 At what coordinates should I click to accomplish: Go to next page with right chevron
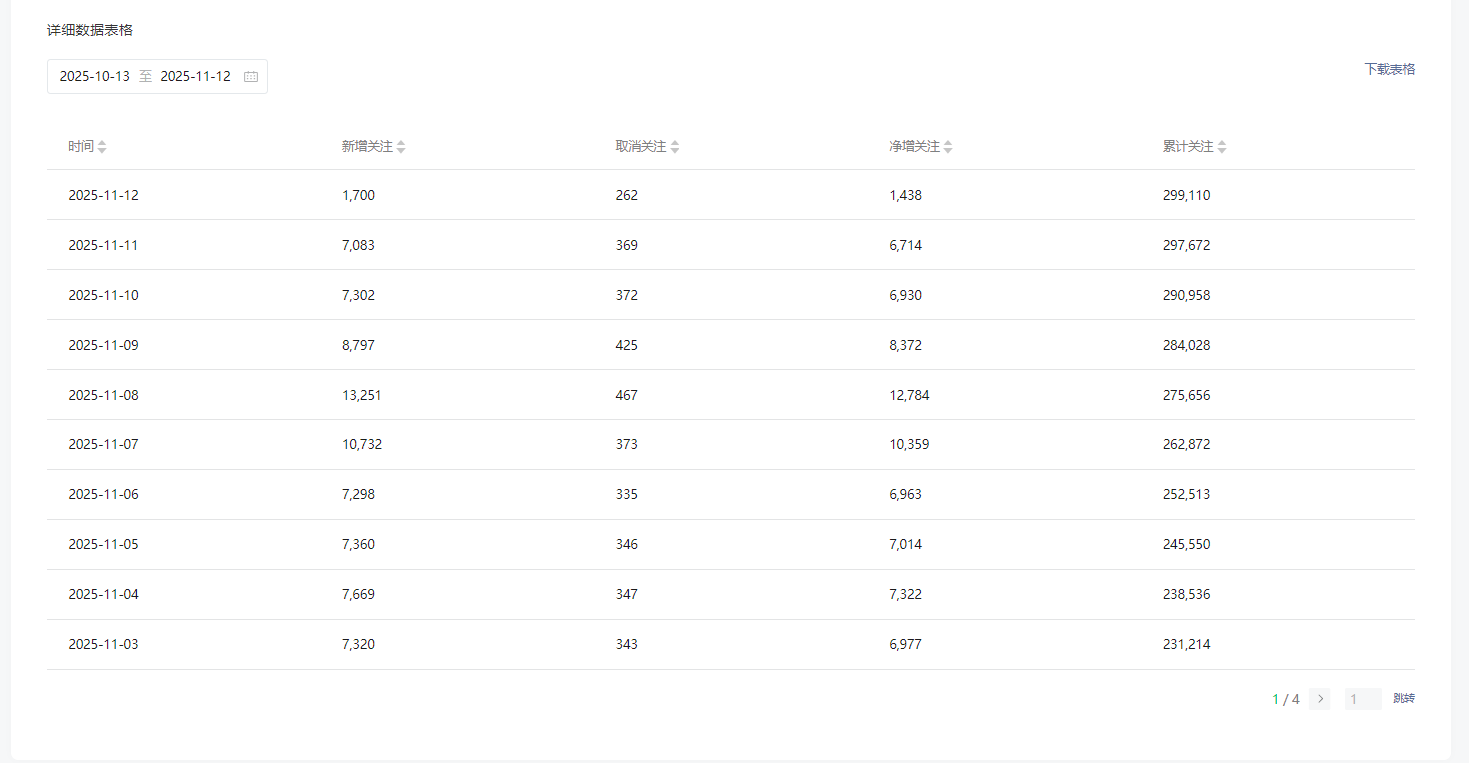(1320, 699)
